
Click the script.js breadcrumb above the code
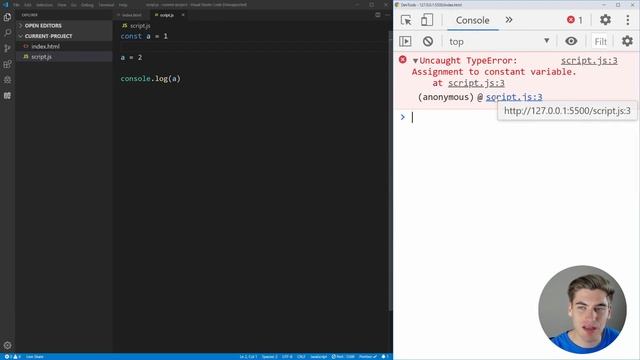(x=136, y=26)
